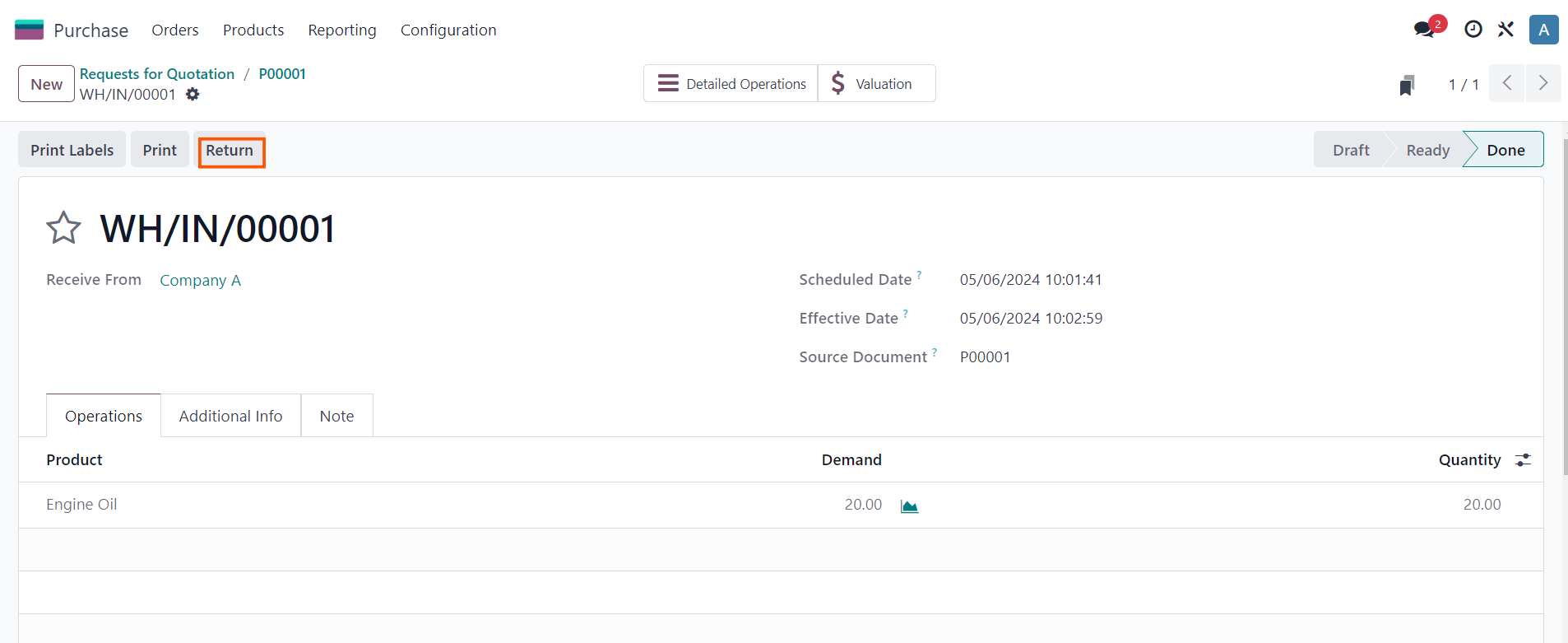
Task: Open the P00001 breadcrumb link
Action: (x=282, y=73)
